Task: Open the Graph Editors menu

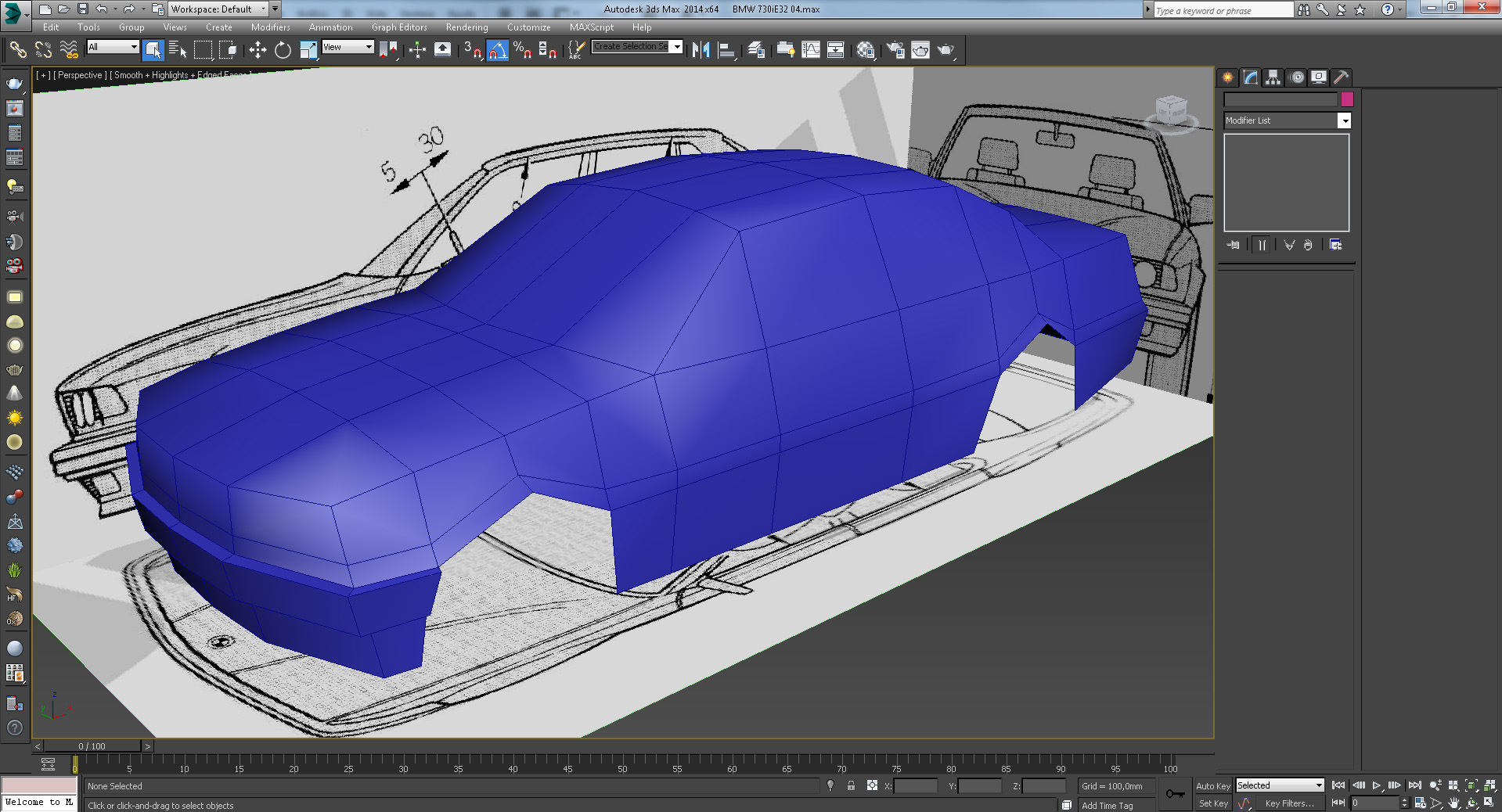Action: coord(399,27)
